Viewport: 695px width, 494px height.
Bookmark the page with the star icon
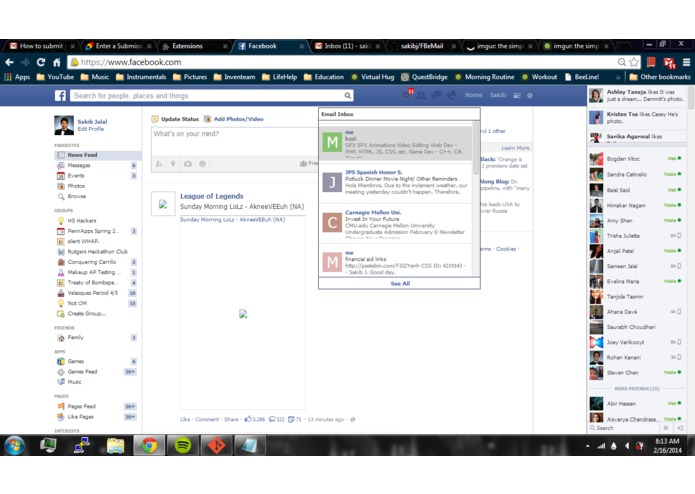634,62
